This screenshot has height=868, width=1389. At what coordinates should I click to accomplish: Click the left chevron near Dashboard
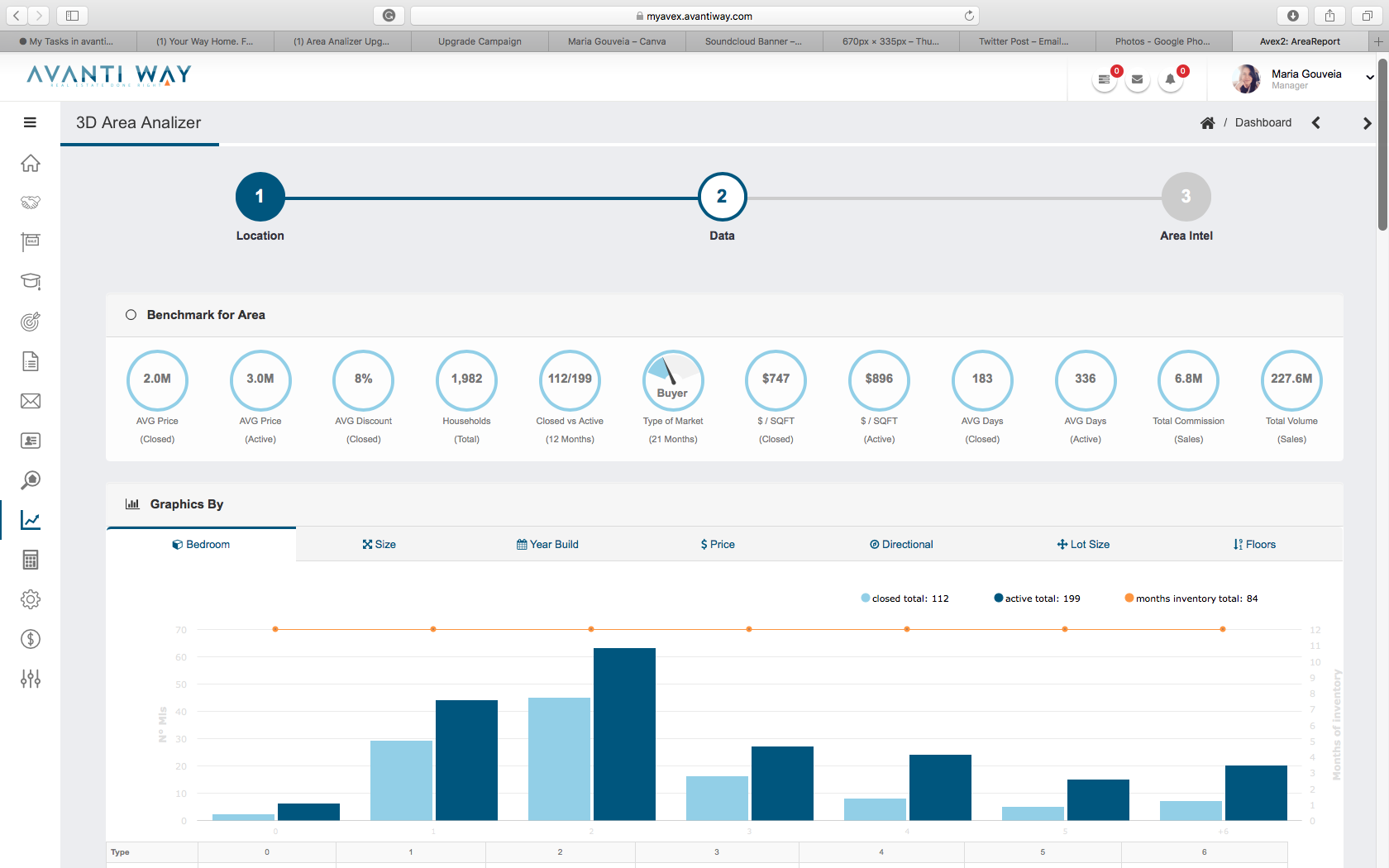[x=1316, y=122]
